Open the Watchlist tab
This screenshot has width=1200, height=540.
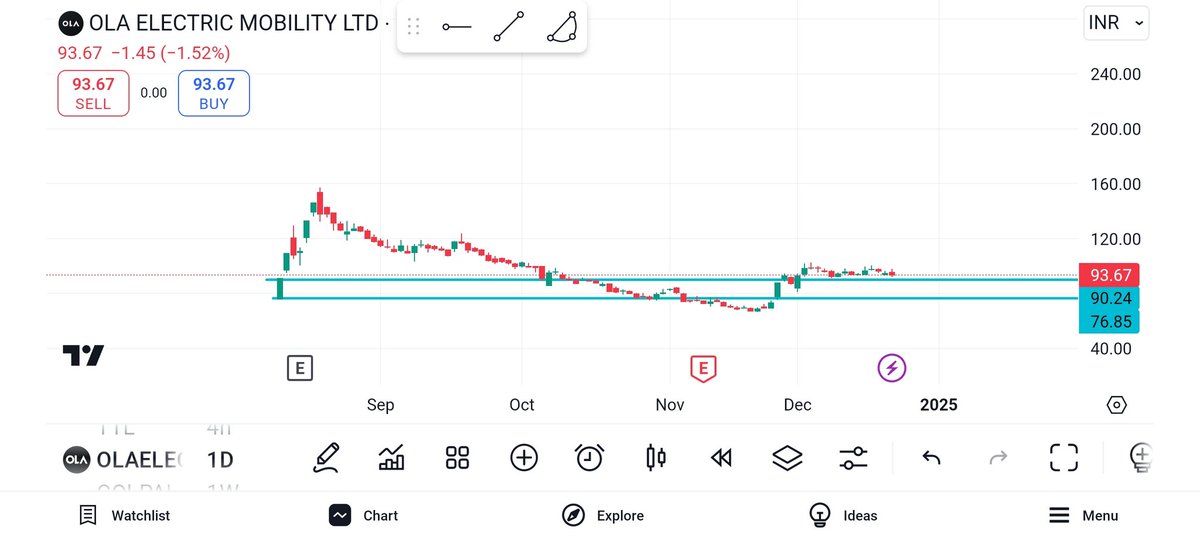point(125,516)
